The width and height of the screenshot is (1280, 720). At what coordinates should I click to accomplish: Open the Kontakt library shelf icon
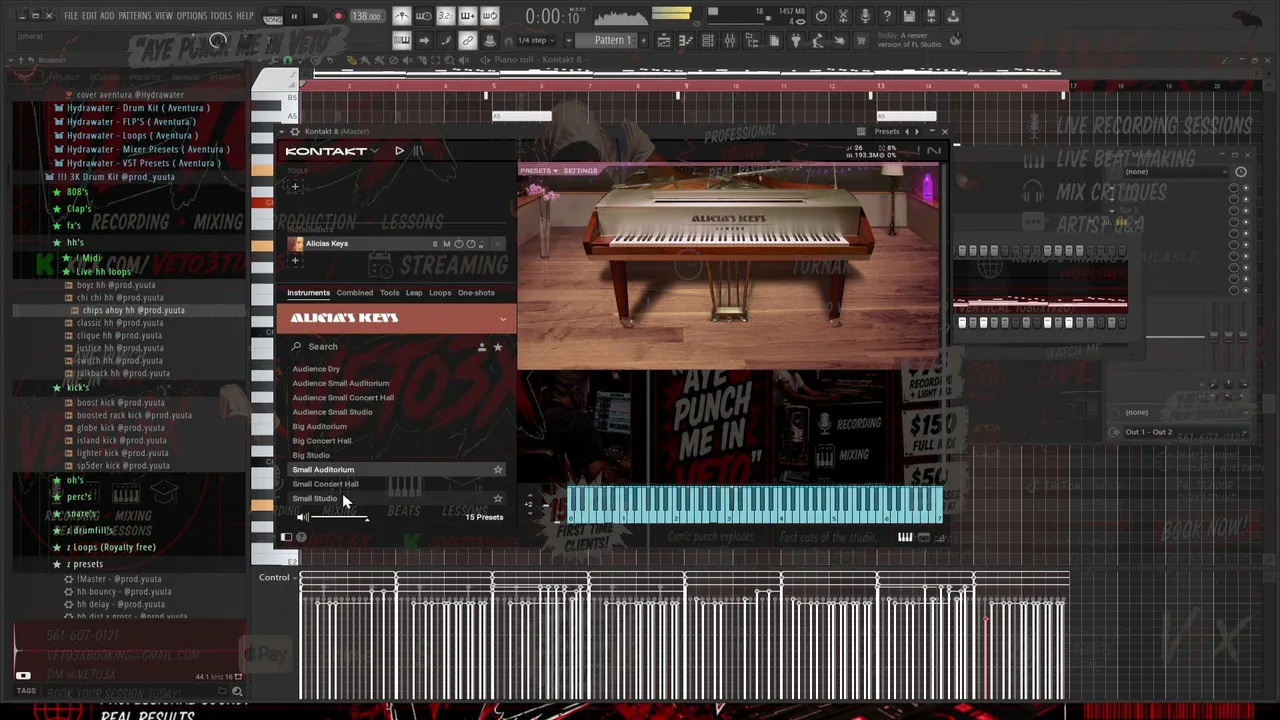pyautogui.click(x=418, y=151)
